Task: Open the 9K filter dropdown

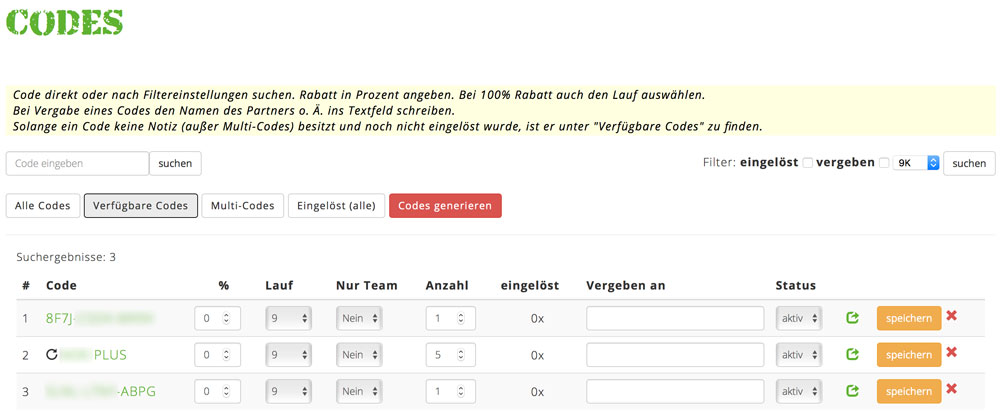Action: click(916, 163)
